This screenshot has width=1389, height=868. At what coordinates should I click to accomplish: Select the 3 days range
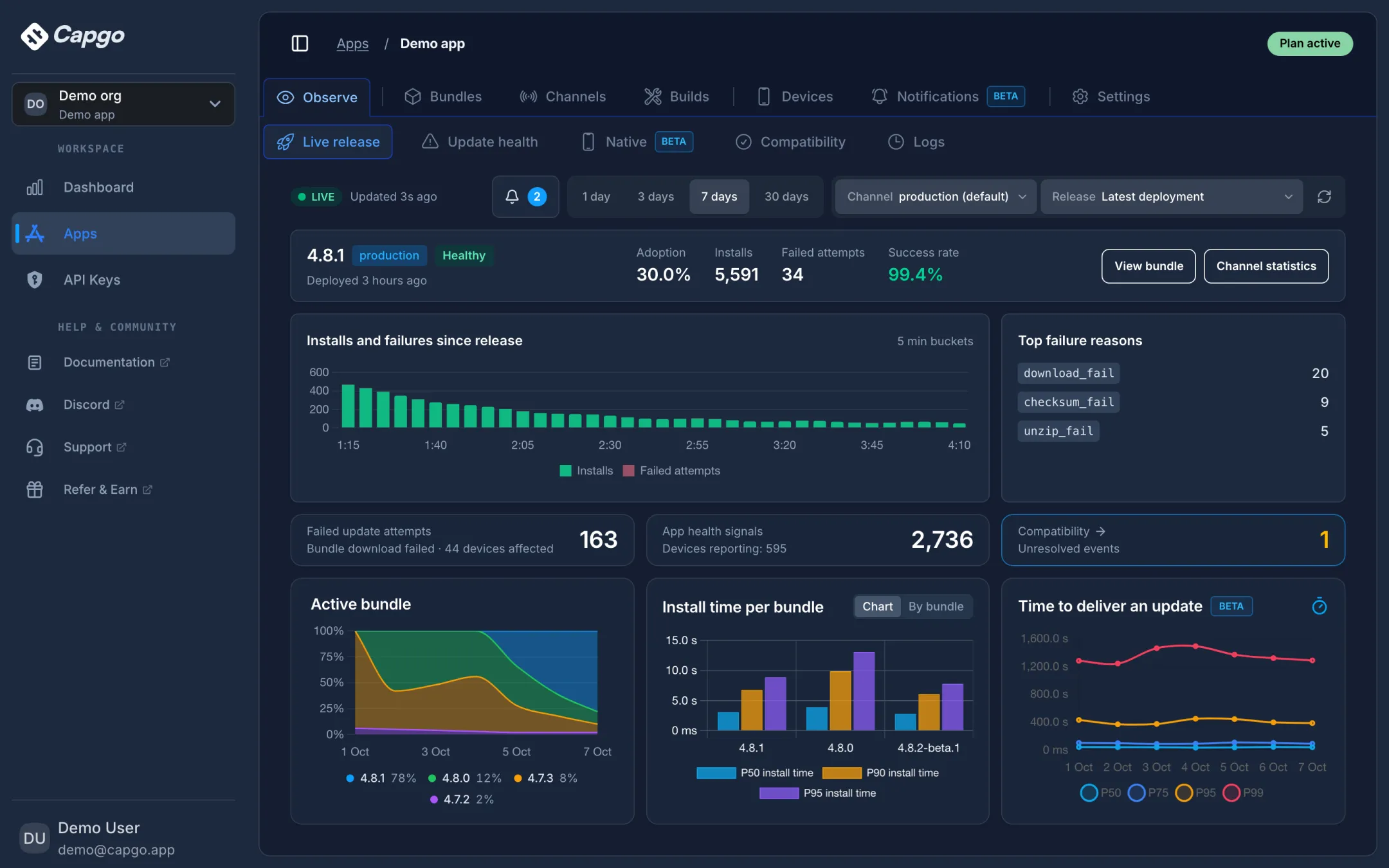pos(656,196)
